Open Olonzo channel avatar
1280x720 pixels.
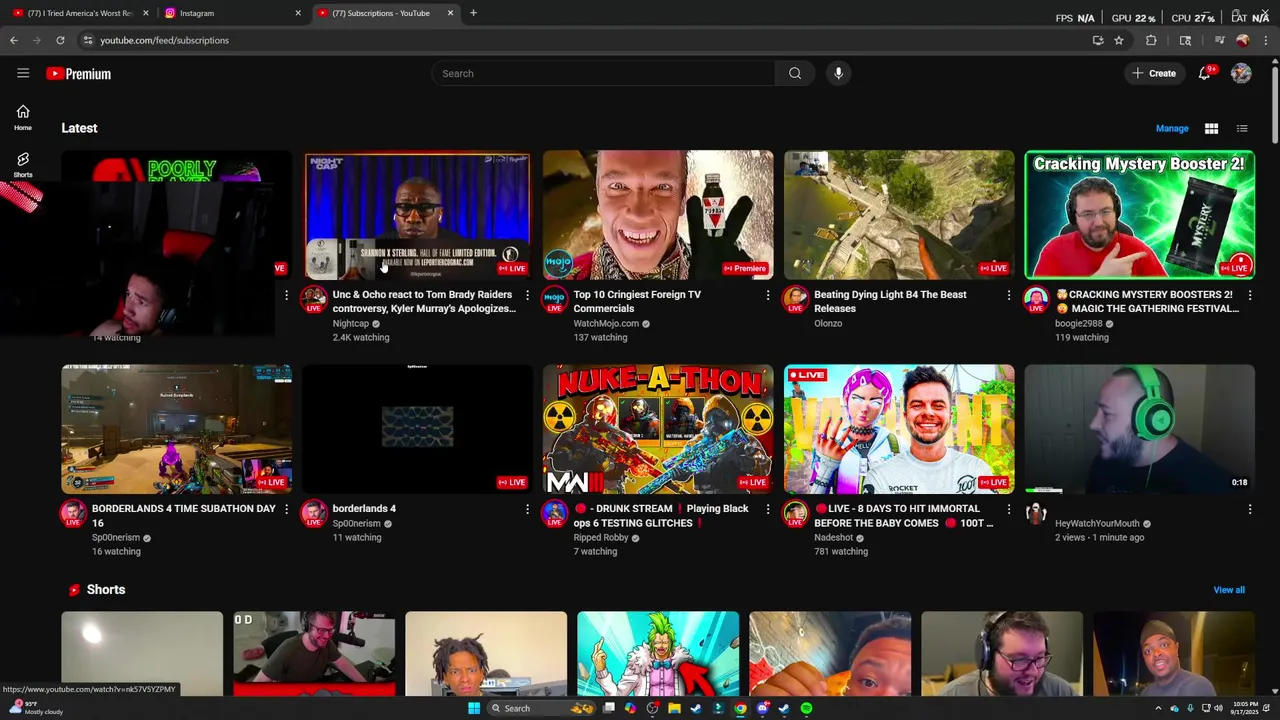tap(795, 298)
